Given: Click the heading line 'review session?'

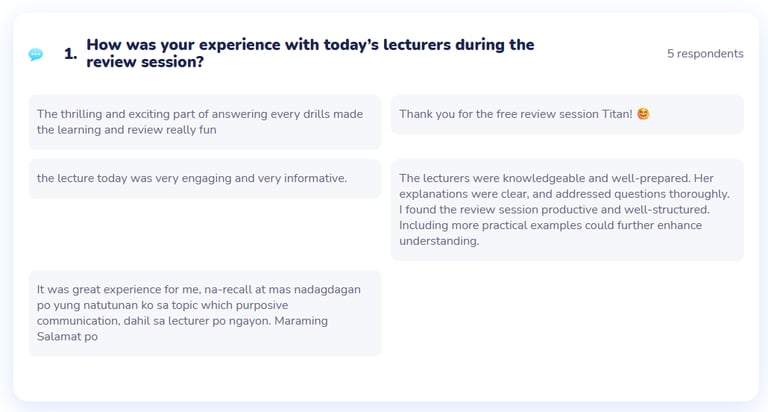Looking at the screenshot, I should [145, 62].
